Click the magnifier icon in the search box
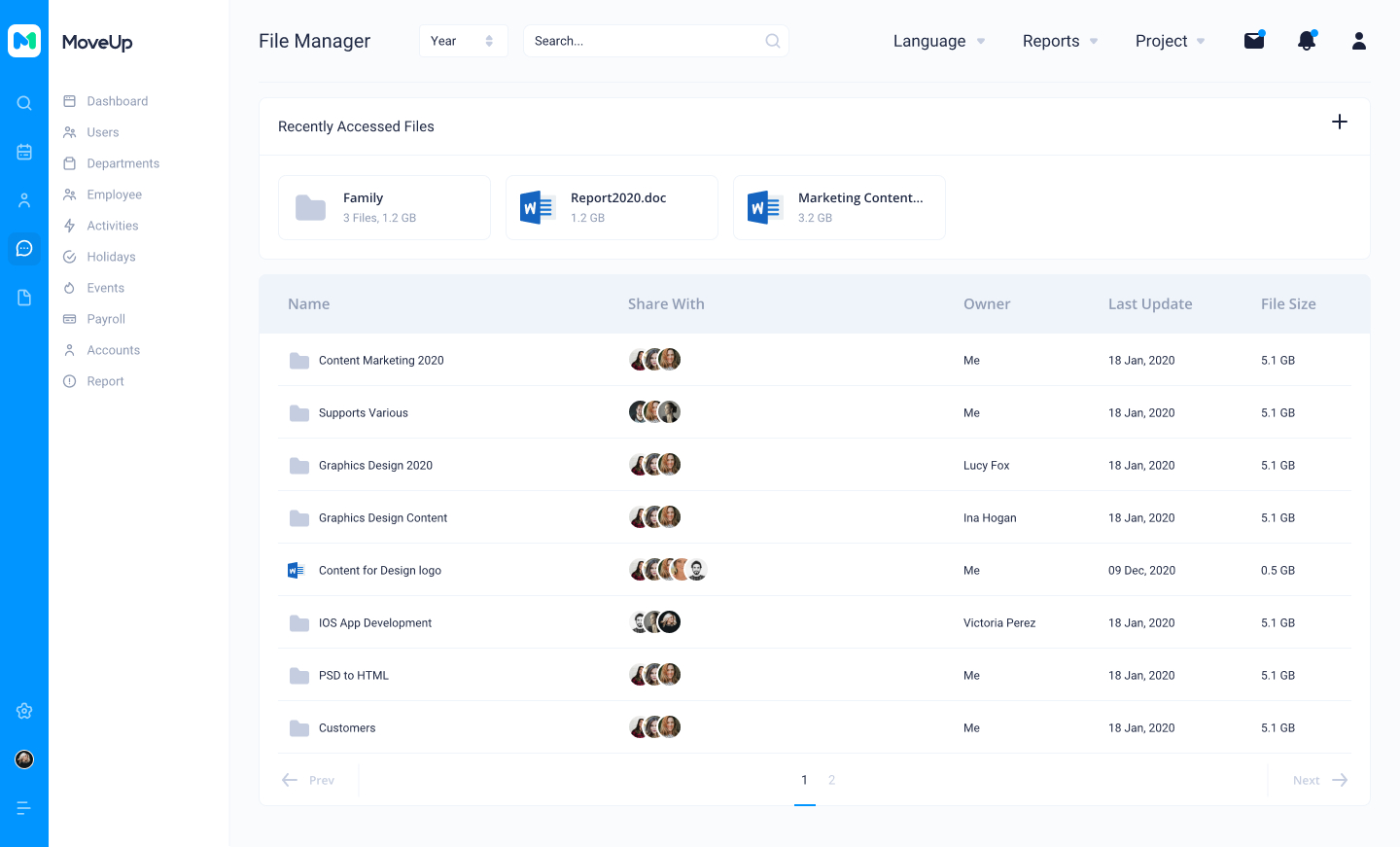This screenshot has height=847, width=1400. [x=773, y=41]
